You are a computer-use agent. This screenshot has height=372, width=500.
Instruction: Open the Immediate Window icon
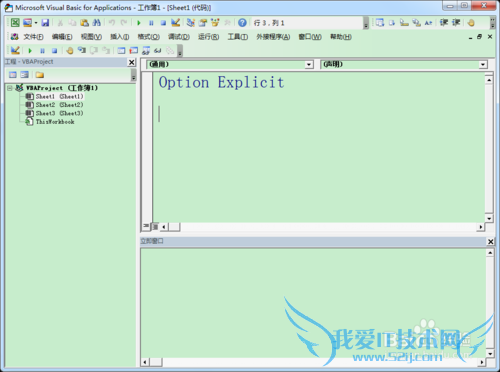pyautogui.click(x=133, y=51)
